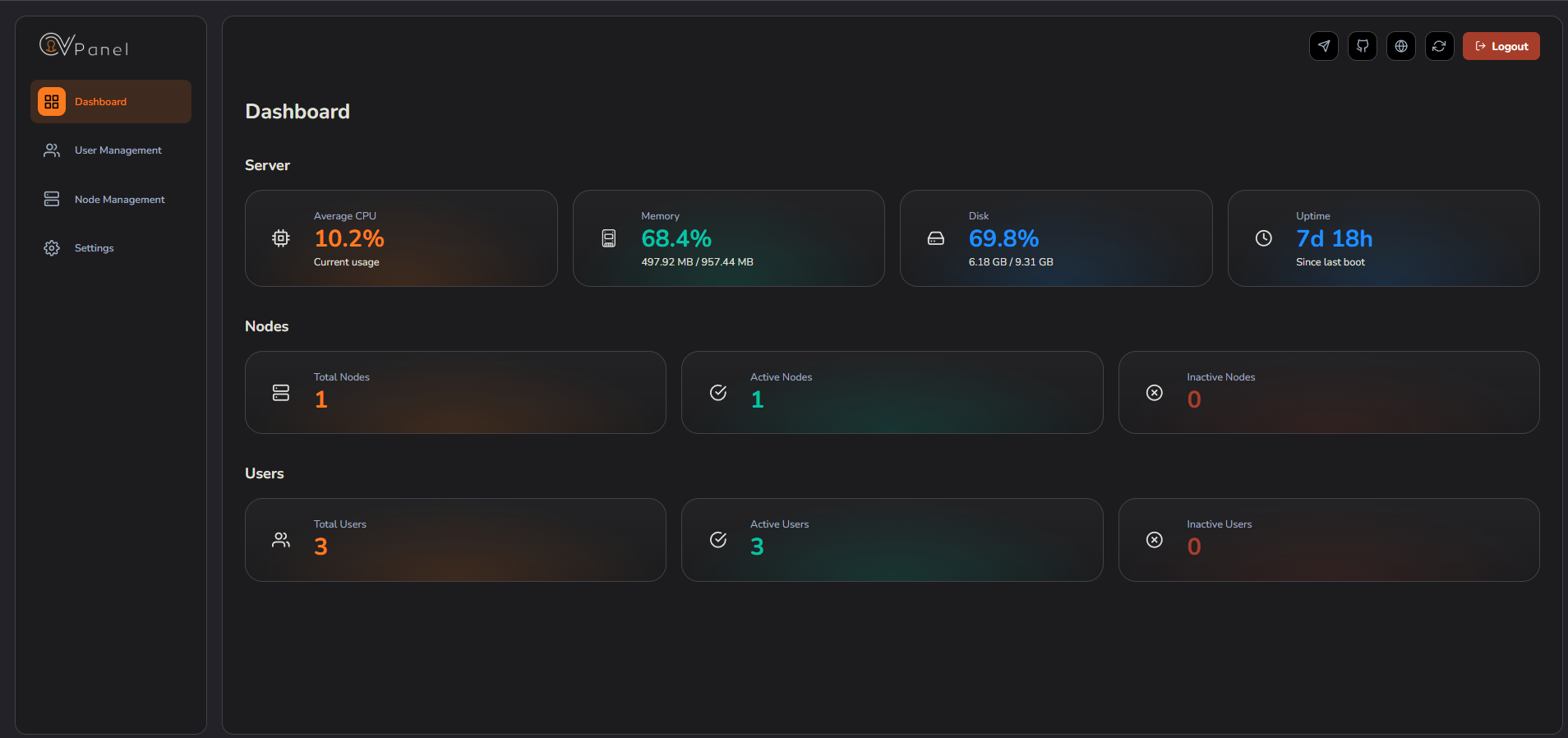Viewport: 1568px width, 738px height.
Task: Open the Telegram link icon
Action: [x=1324, y=46]
